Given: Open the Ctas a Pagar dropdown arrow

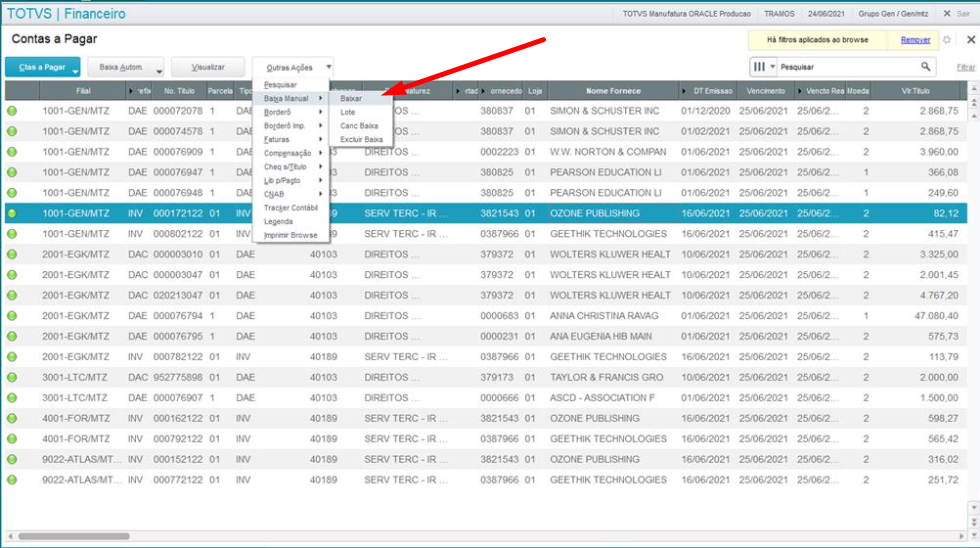Looking at the screenshot, I should click(75, 72).
